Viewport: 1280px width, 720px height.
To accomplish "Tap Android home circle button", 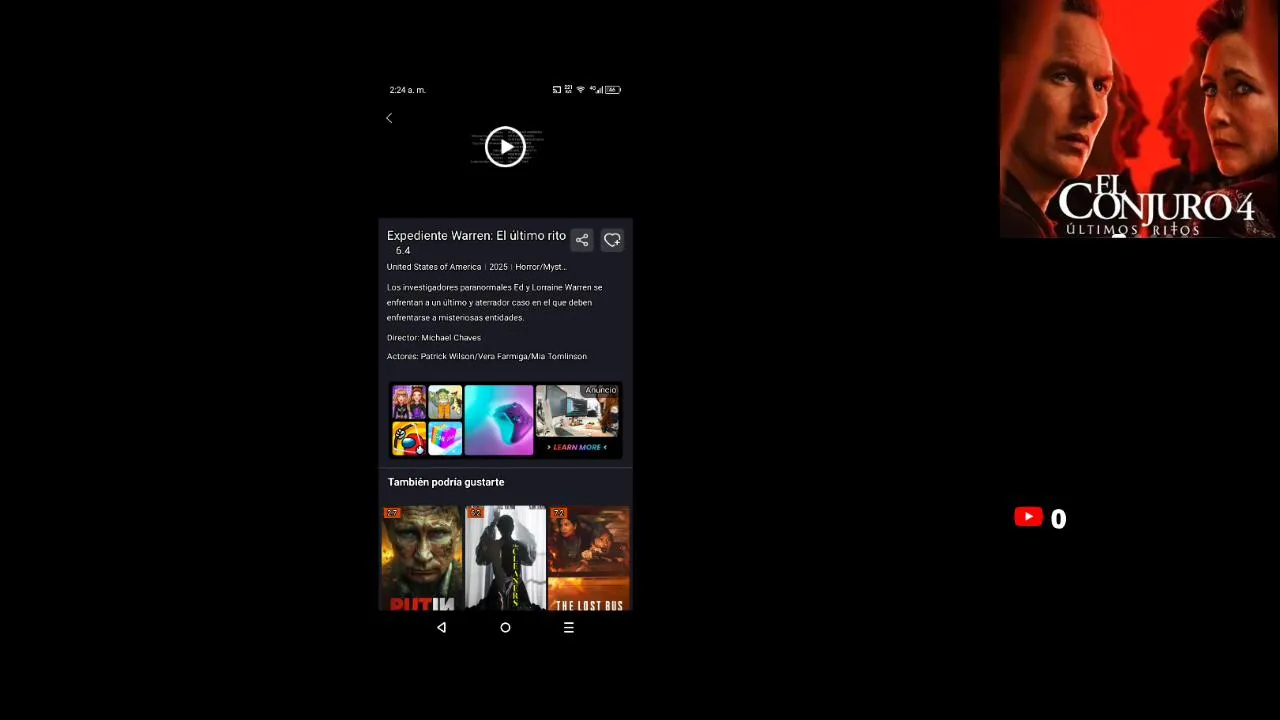I will [505, 628].
